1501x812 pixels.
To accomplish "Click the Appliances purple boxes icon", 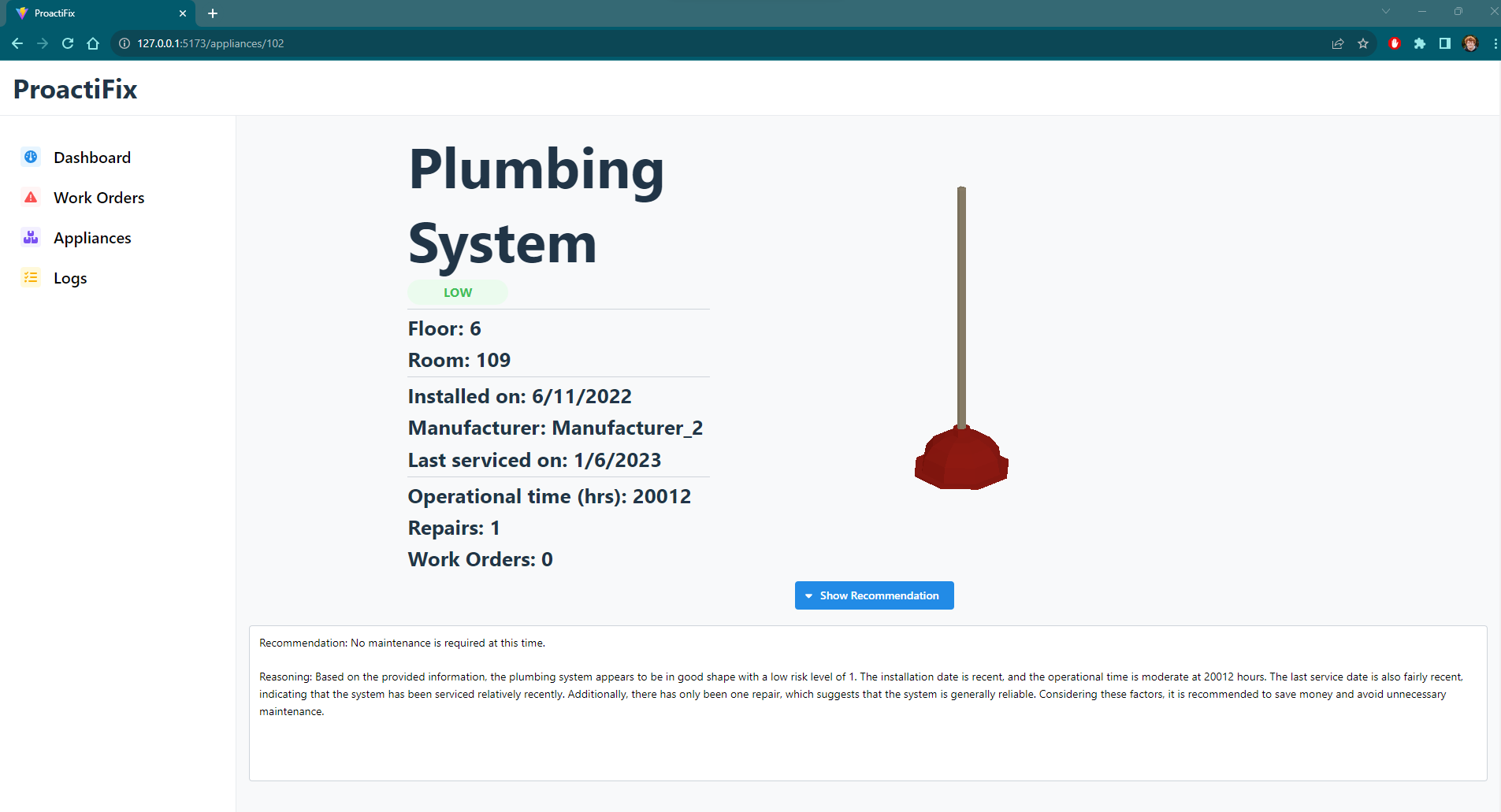I will point(31,237).
